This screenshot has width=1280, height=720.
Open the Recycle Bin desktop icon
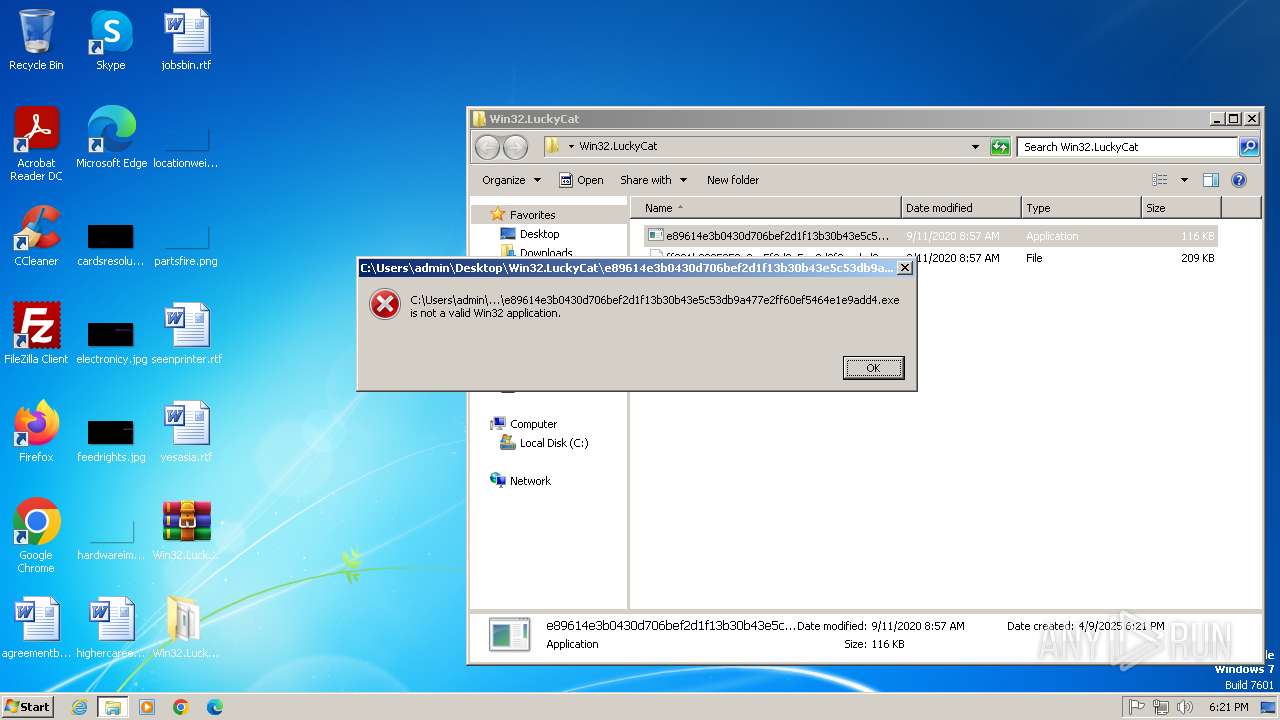36,40
